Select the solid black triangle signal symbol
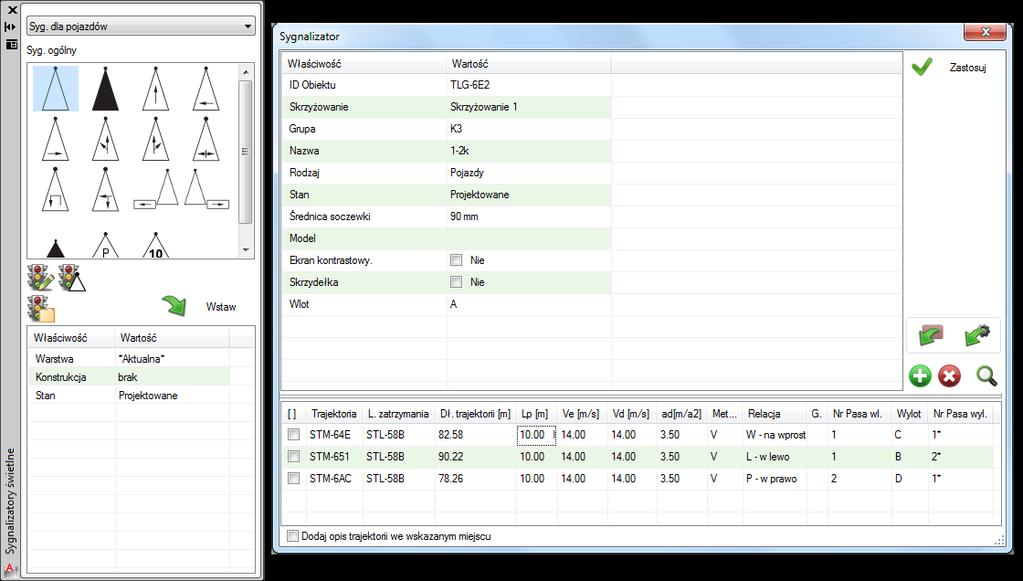The image size is (1023, 581). [x=106, y=89]
